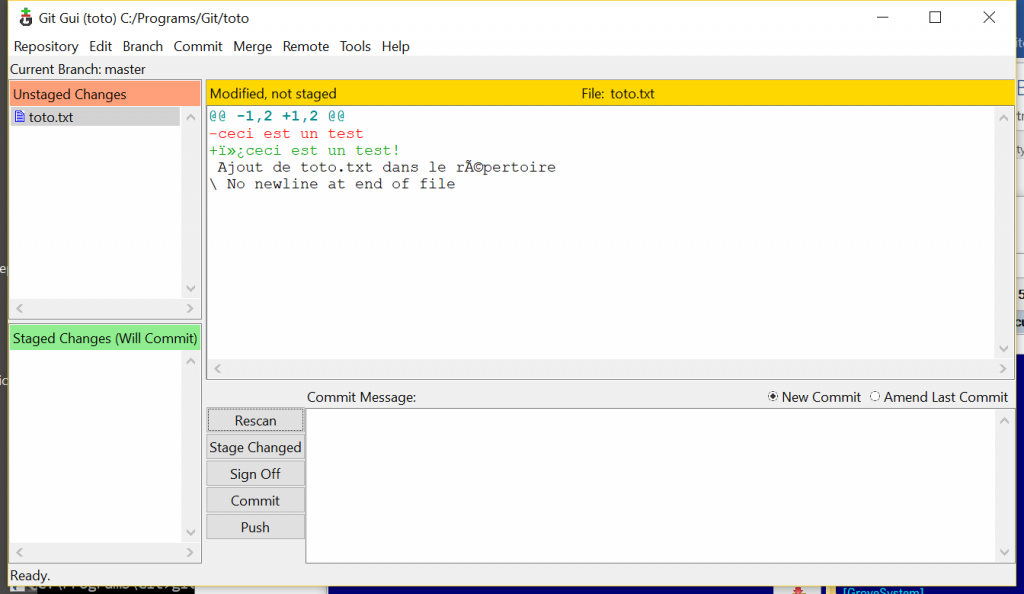Click up arrow of diff view scrollbar
1024x594 pixels.
pyautogui.click(x=1004, y=117)
